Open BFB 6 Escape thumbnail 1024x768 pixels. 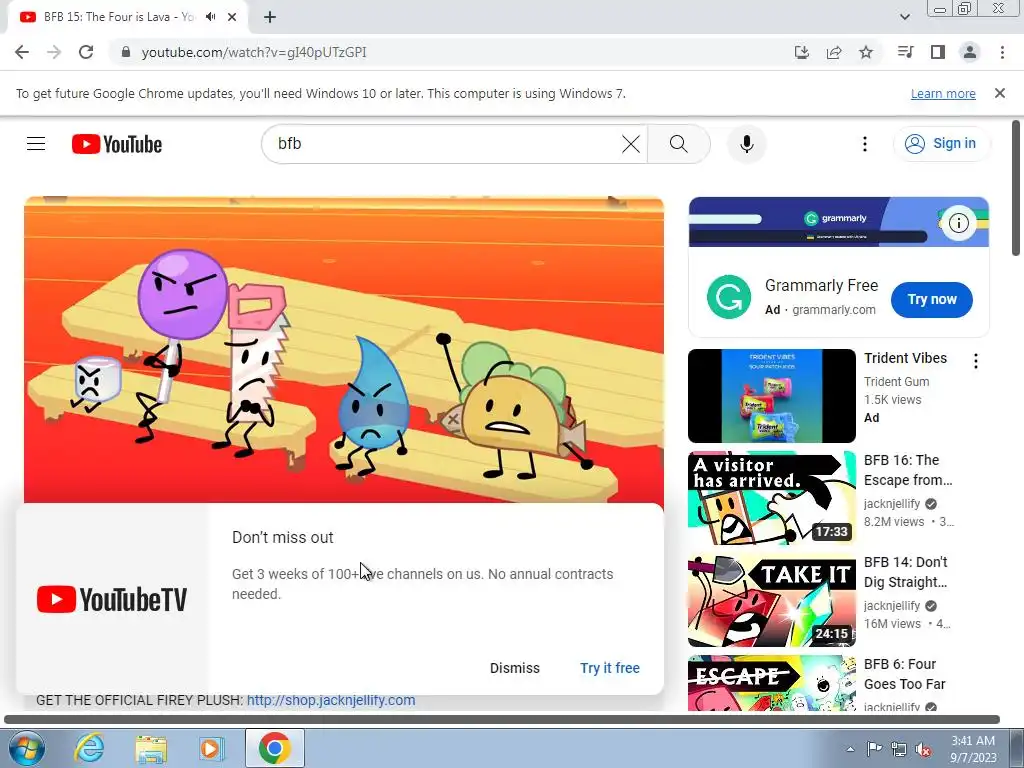(772, 683)
